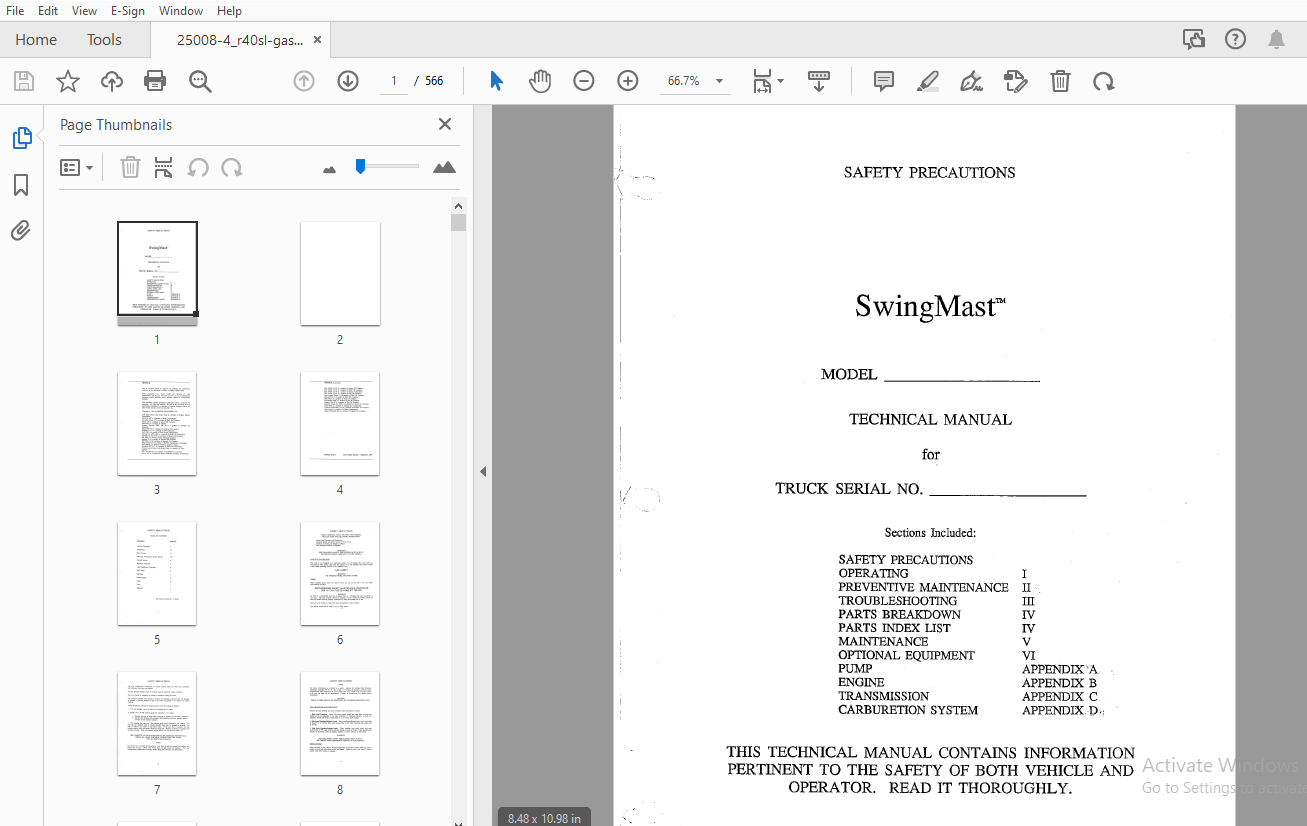Screen dimensions: 1307x826
Task: Click the fit page scrolling icon
Action: coord(762,81)
